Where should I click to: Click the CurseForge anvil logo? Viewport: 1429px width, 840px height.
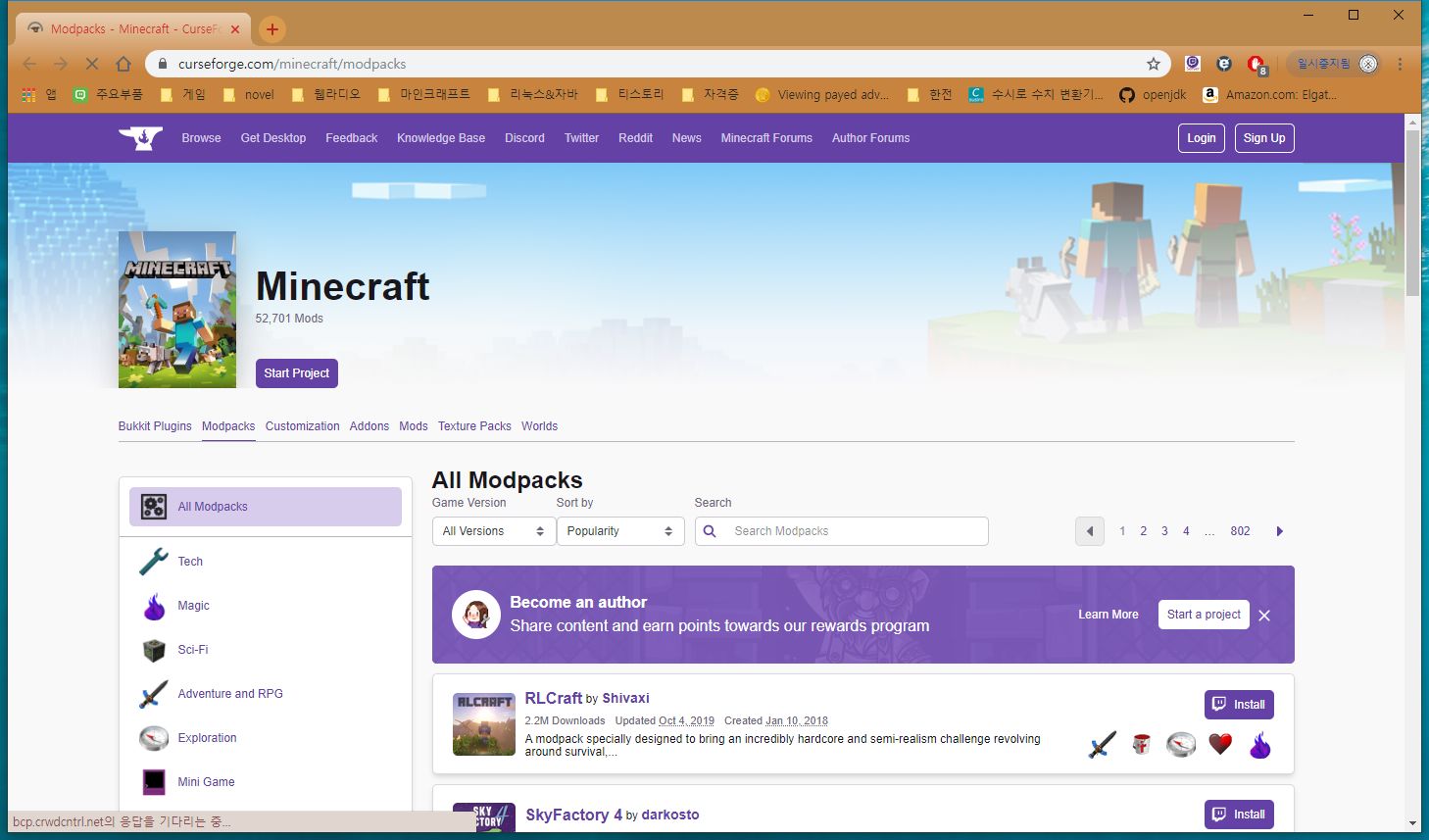coord(141,137)
